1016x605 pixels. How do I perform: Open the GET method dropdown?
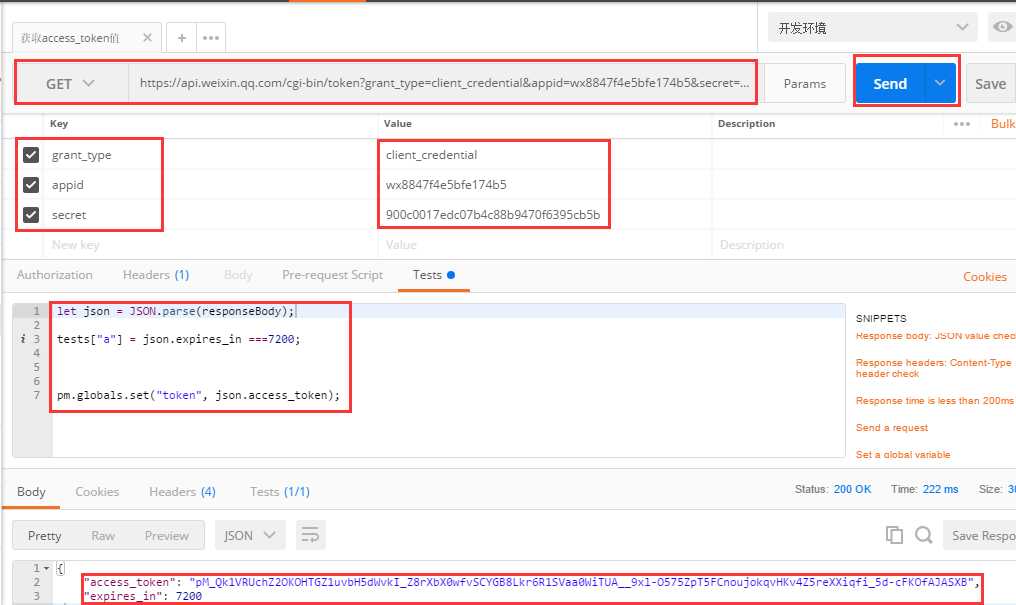pos(71,84)
